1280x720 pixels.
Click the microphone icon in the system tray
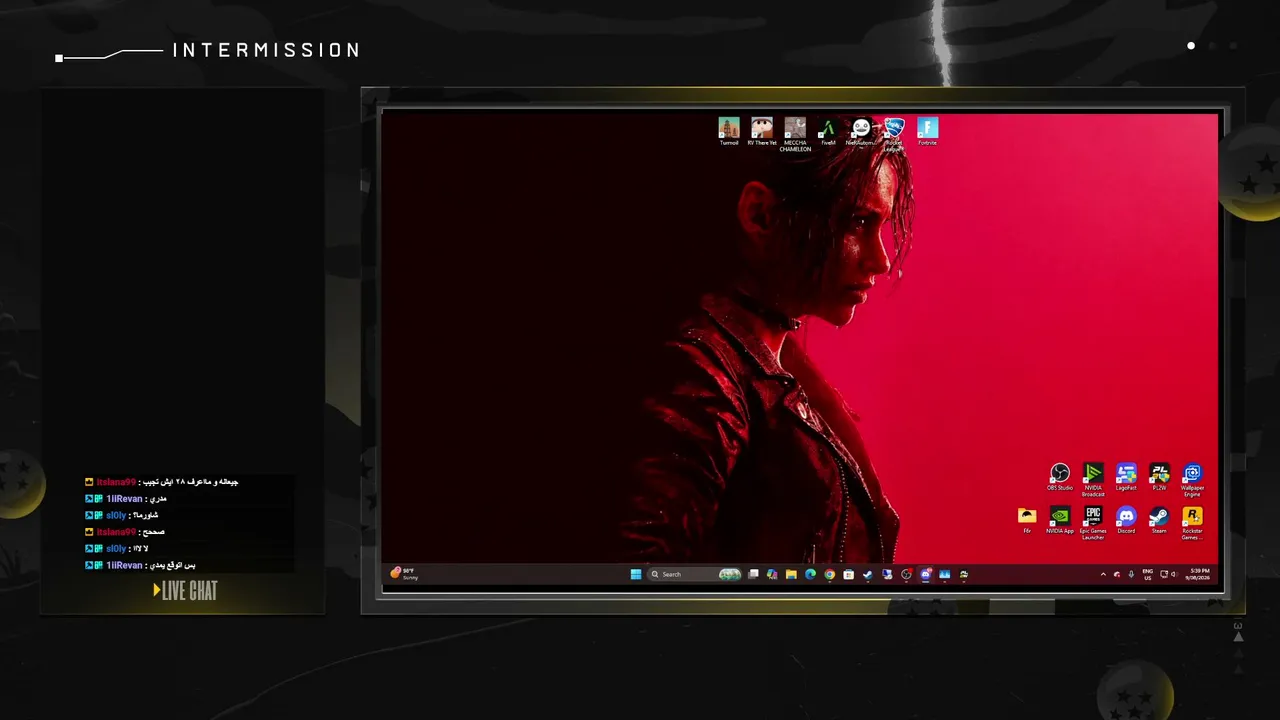pos(1131,574)
